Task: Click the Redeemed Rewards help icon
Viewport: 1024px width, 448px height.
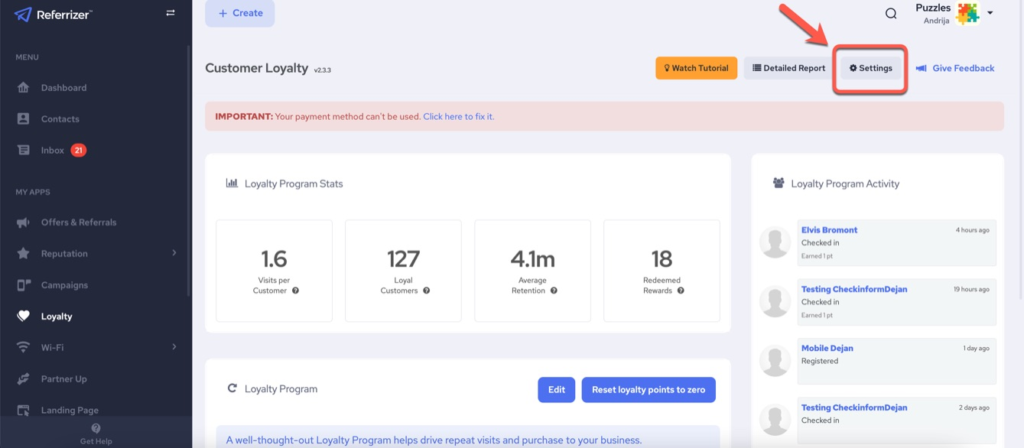Action: [x=681, y=291]
